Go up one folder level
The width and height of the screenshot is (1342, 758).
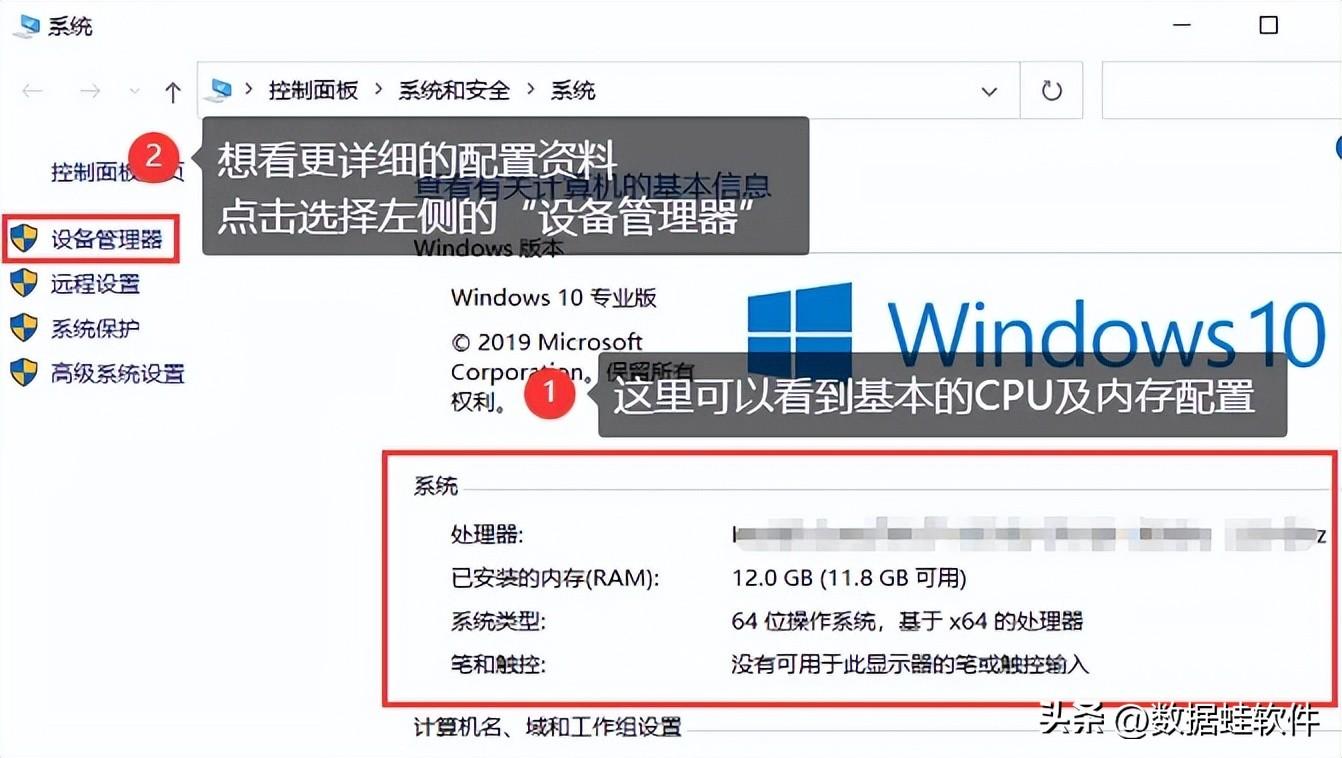(x=173, y=92)
